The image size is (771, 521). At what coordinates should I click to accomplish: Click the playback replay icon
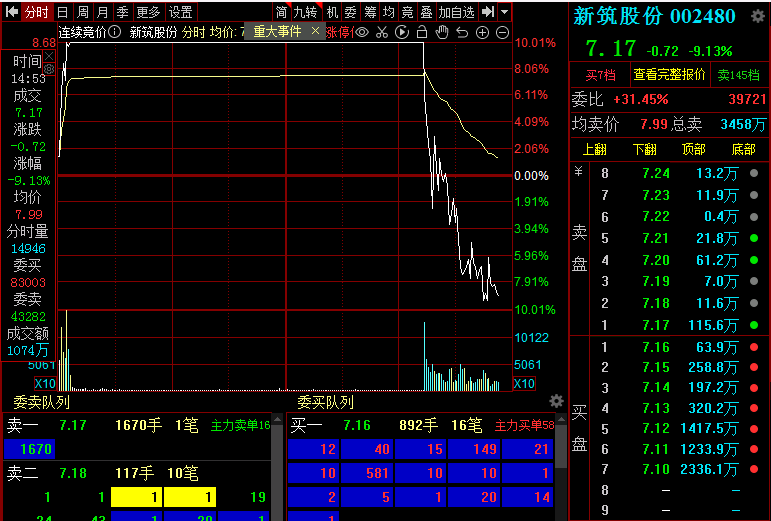click(x=402, y=32)
